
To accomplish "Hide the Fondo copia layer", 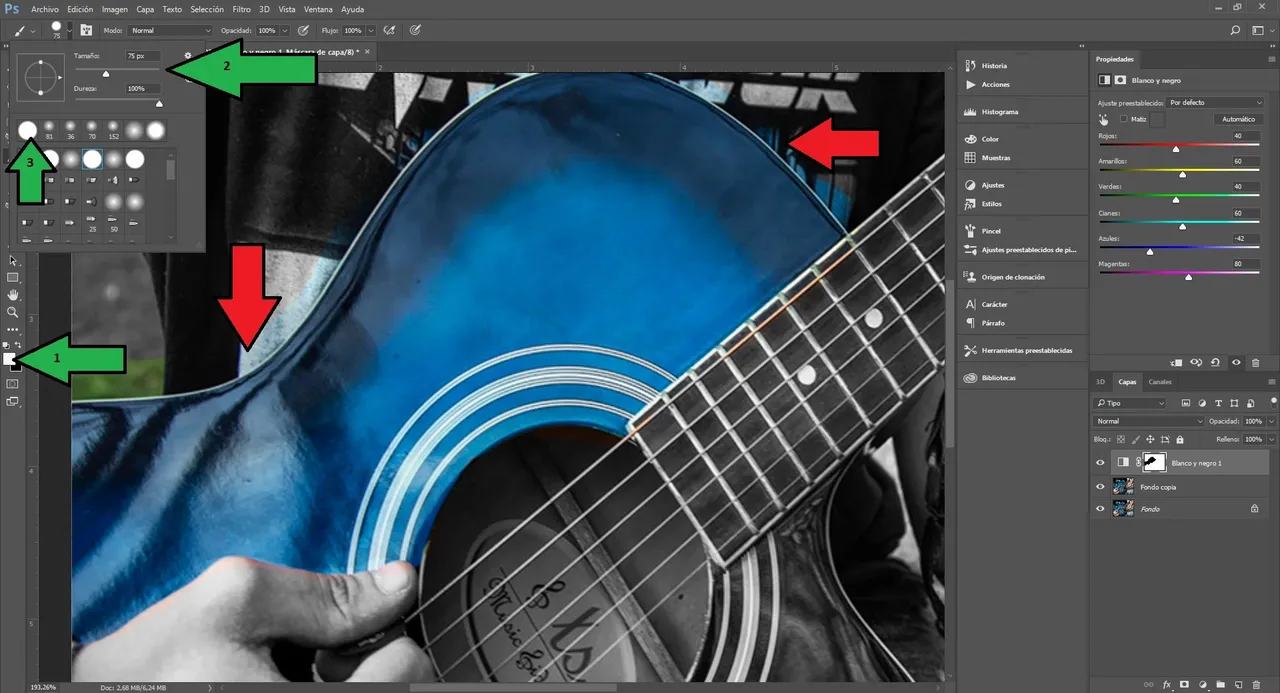I will 1100,487.
